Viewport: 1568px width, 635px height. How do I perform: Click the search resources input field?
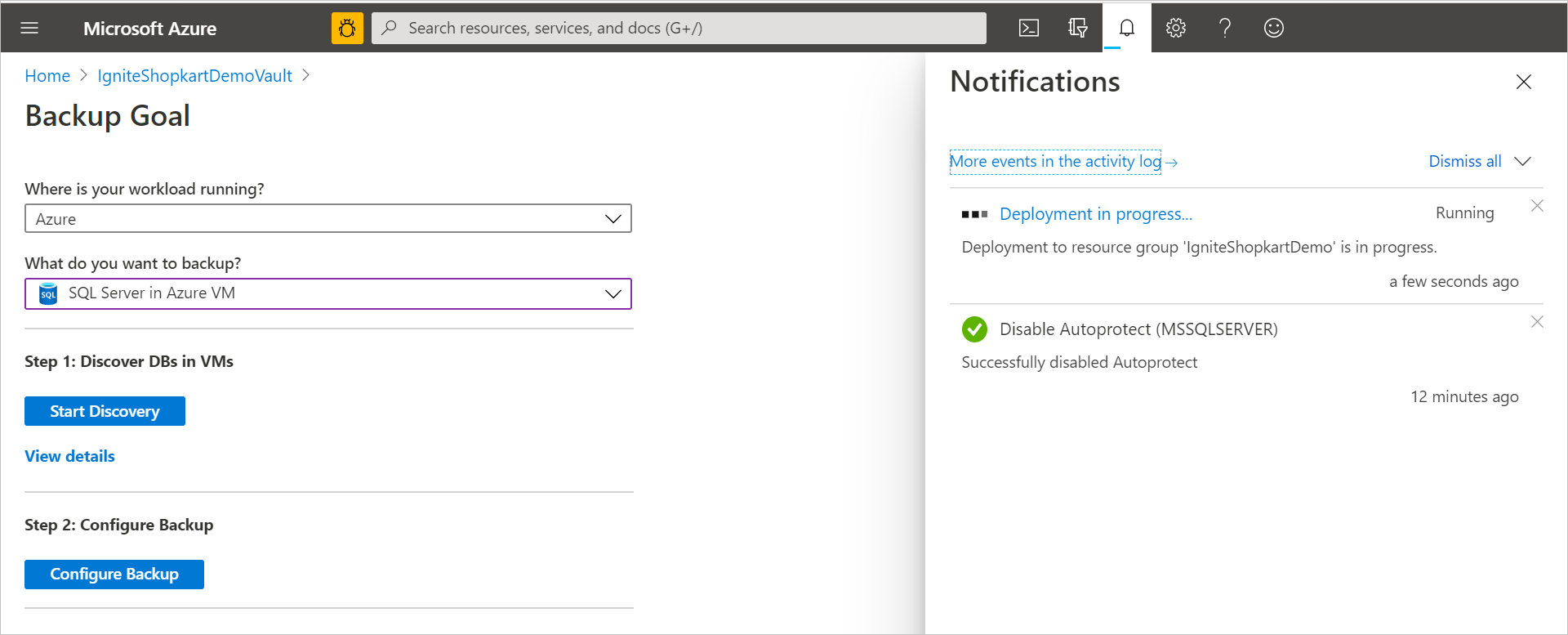pos(678,29)
